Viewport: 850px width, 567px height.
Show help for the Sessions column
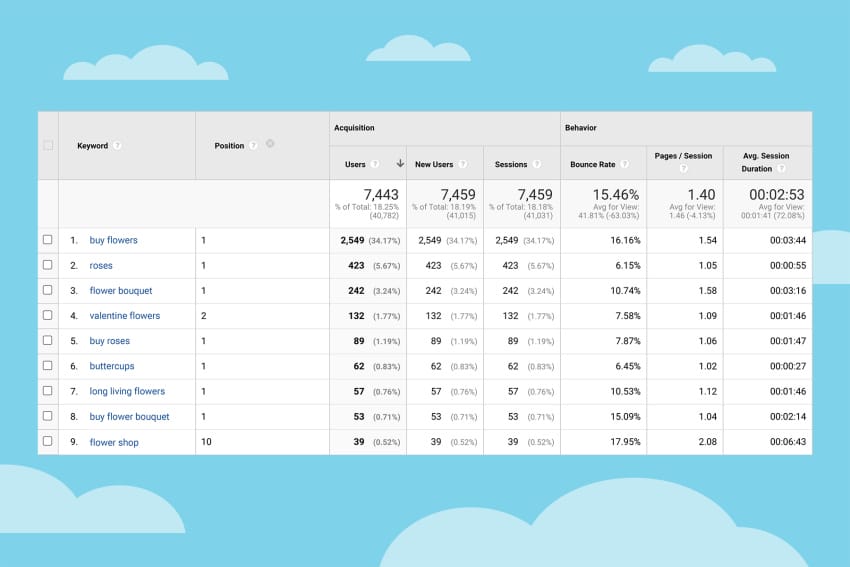pos(537,164)
